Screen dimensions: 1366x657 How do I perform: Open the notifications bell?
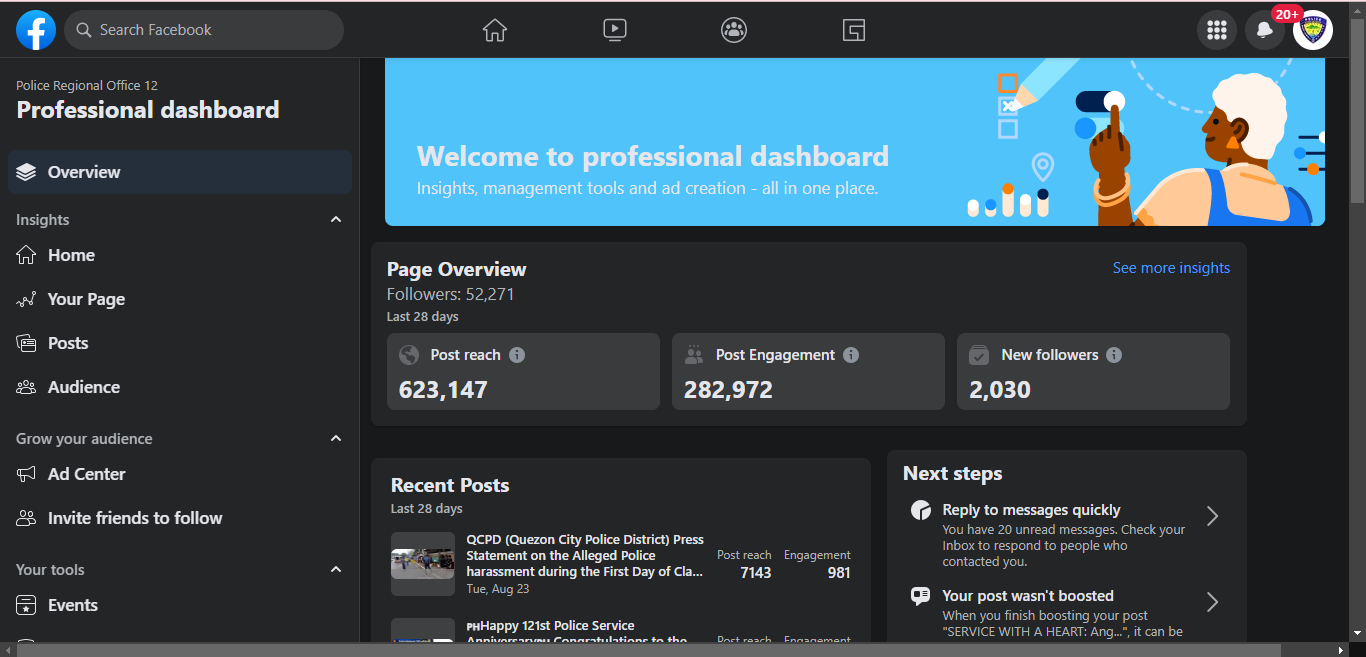click(1265, 30)
